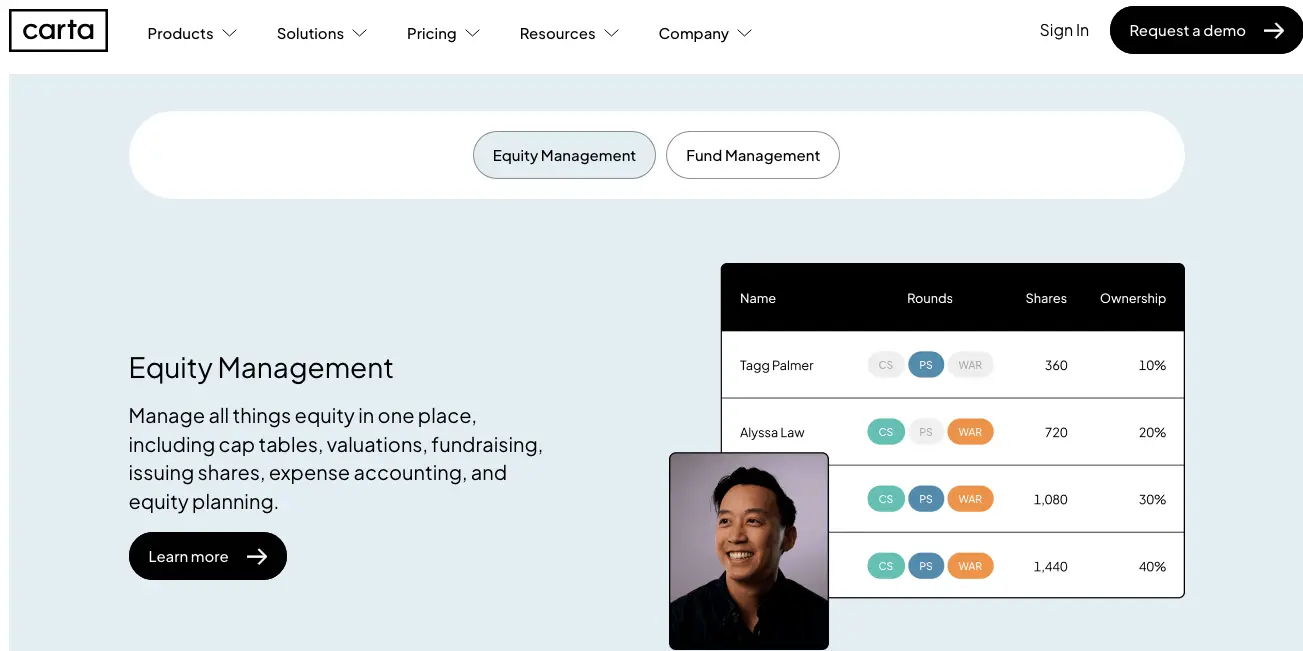Expand the chevron next to Solutions
Image resolution: width=1303 pixels, height=651 pixels.
click(360, 34)
